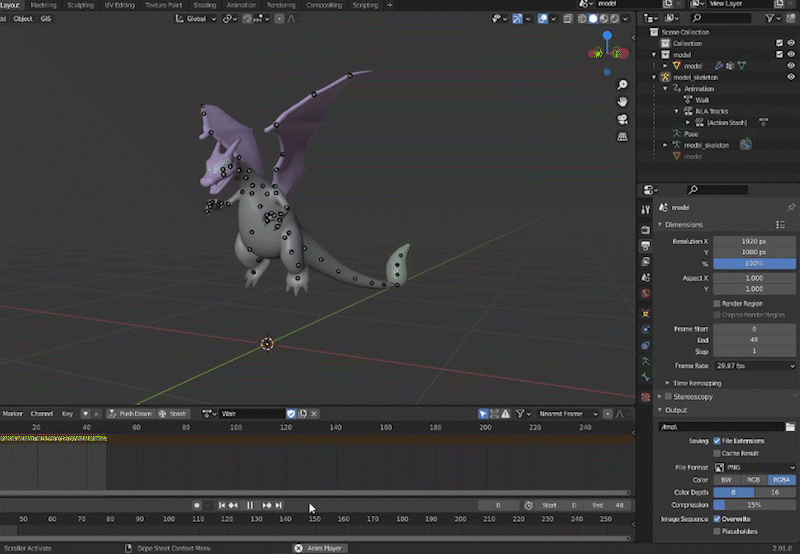Image resolution: width=800 pixels, height=554 pixels.
Task: Jump to the first frame
Action: point(221,505)
